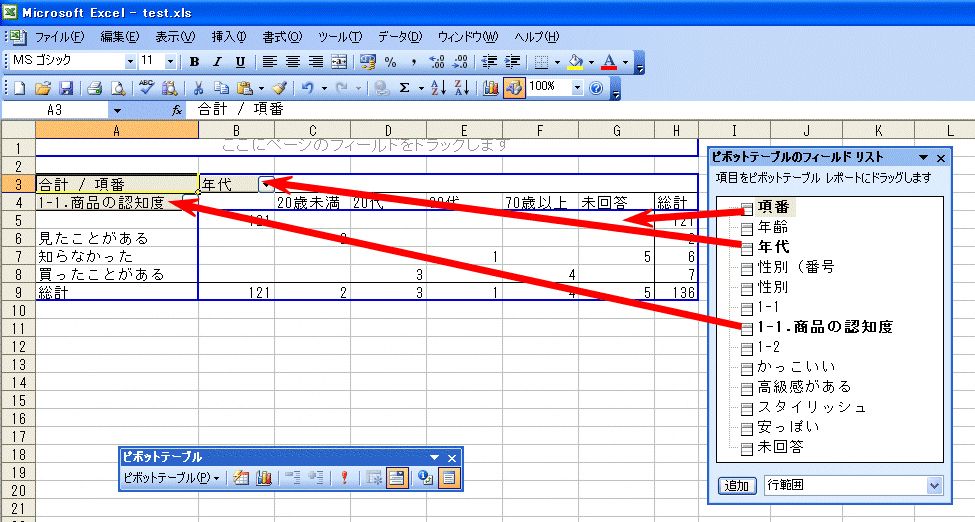Click the Refresh Data exclamation icon
Viewport: 975px width, 522px height.
(x=344, y=478)
